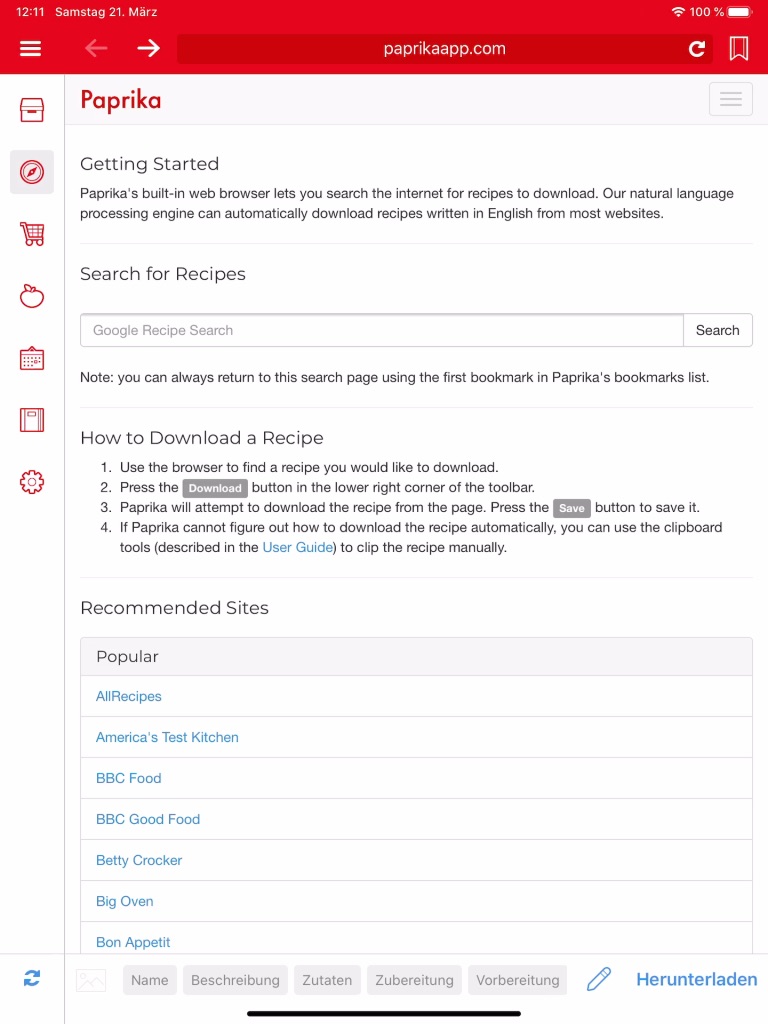Open the grocery shopping cart icon
768x1024 pixels.
pyautogui.click(x=32, y=234)
